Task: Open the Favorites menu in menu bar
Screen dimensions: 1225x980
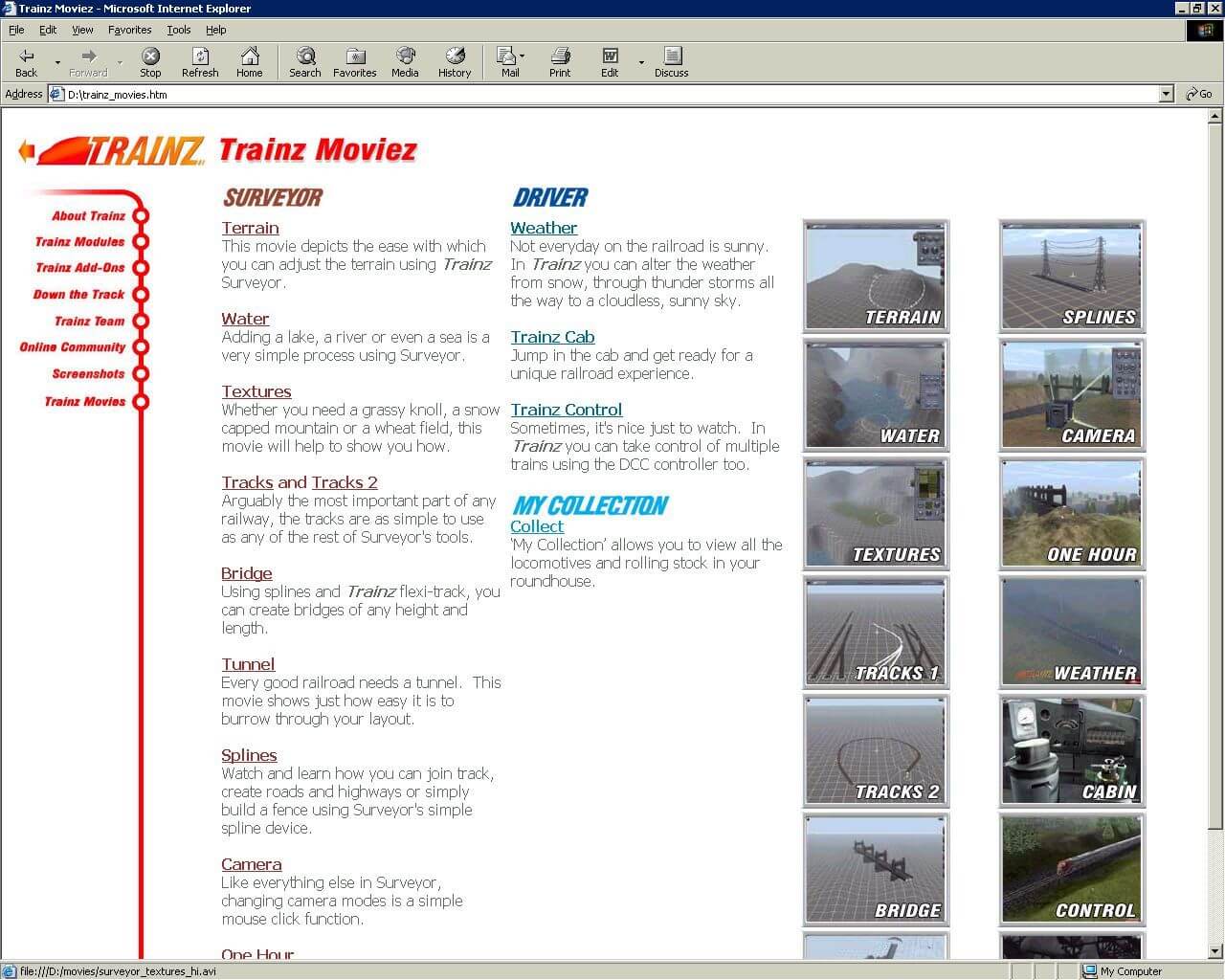Action: (129, 30)
